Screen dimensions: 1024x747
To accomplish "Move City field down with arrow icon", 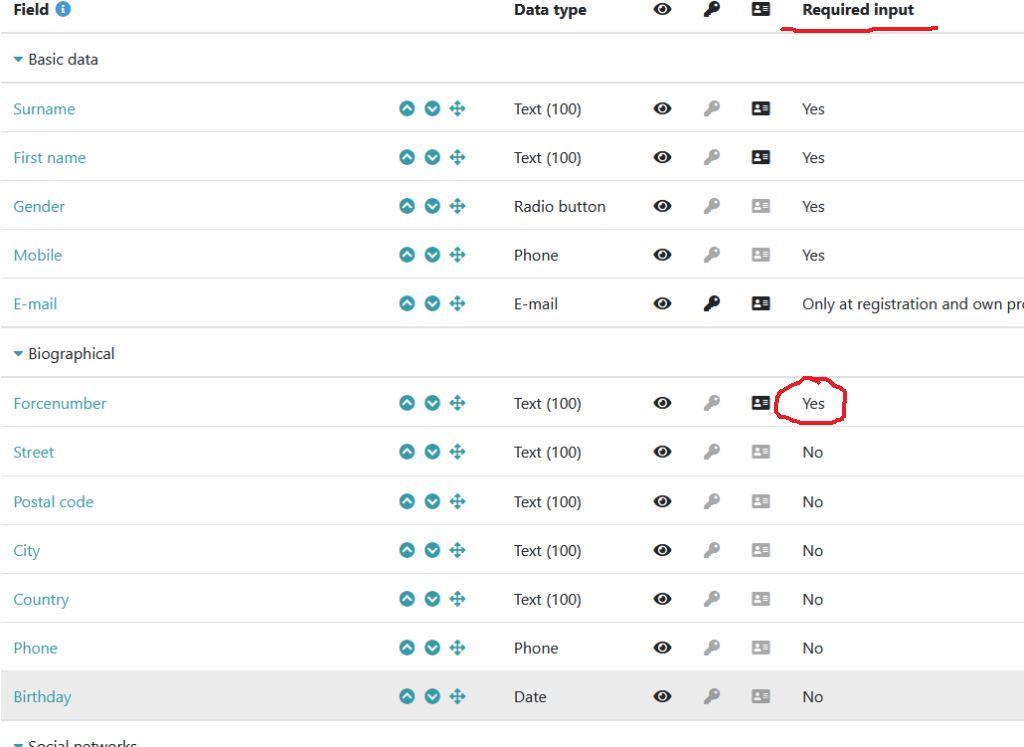I will (x=432, y=551).
